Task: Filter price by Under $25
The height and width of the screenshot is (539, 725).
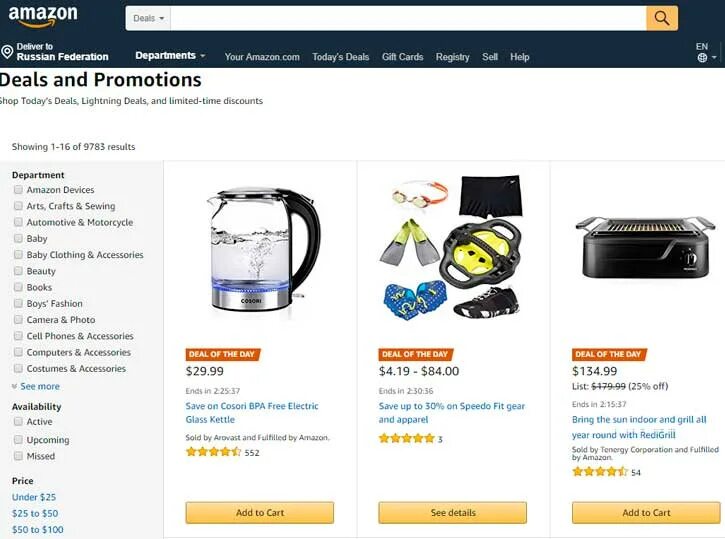Action: coord(34,497)
